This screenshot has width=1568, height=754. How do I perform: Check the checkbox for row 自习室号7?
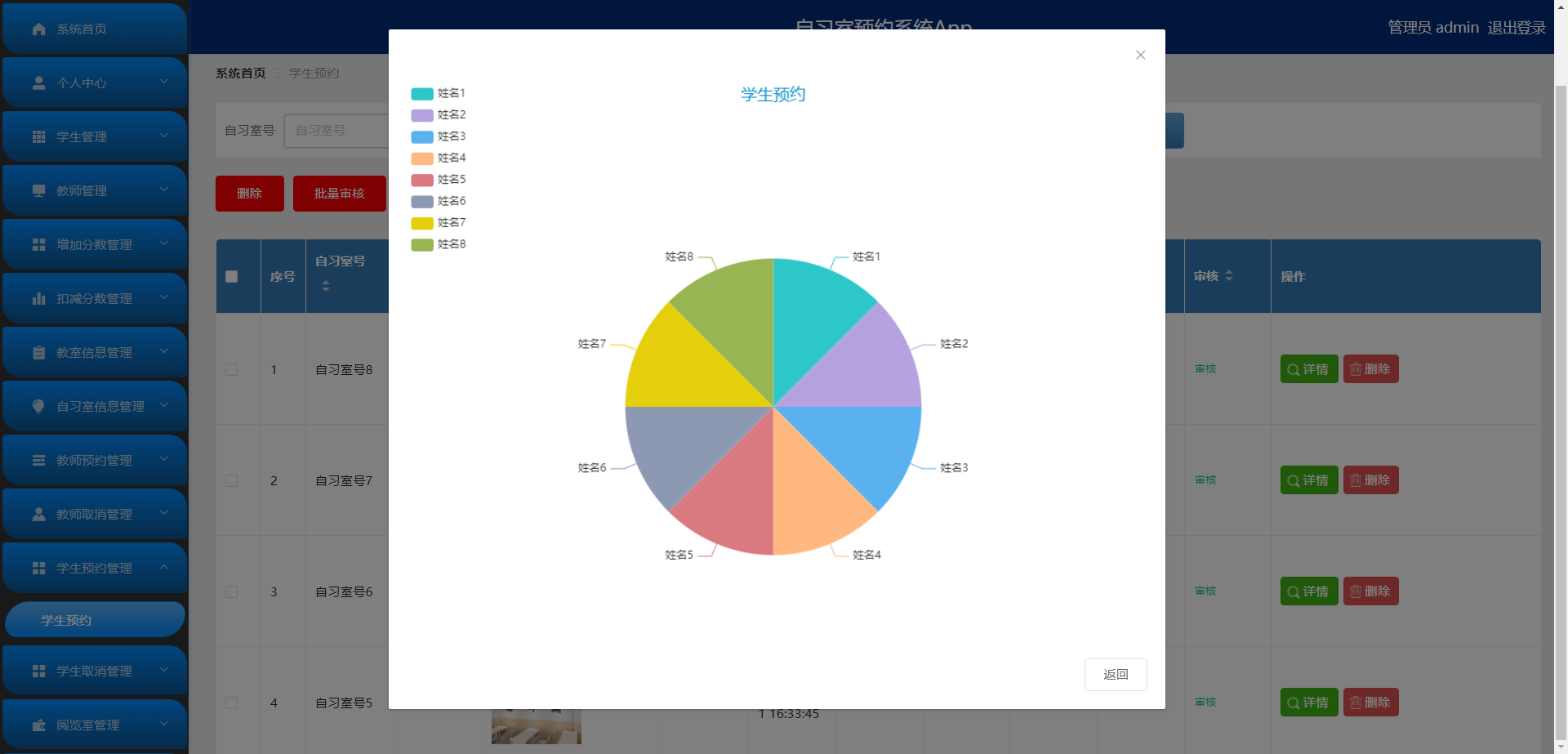pyautogui.click(x=232, y=480)
